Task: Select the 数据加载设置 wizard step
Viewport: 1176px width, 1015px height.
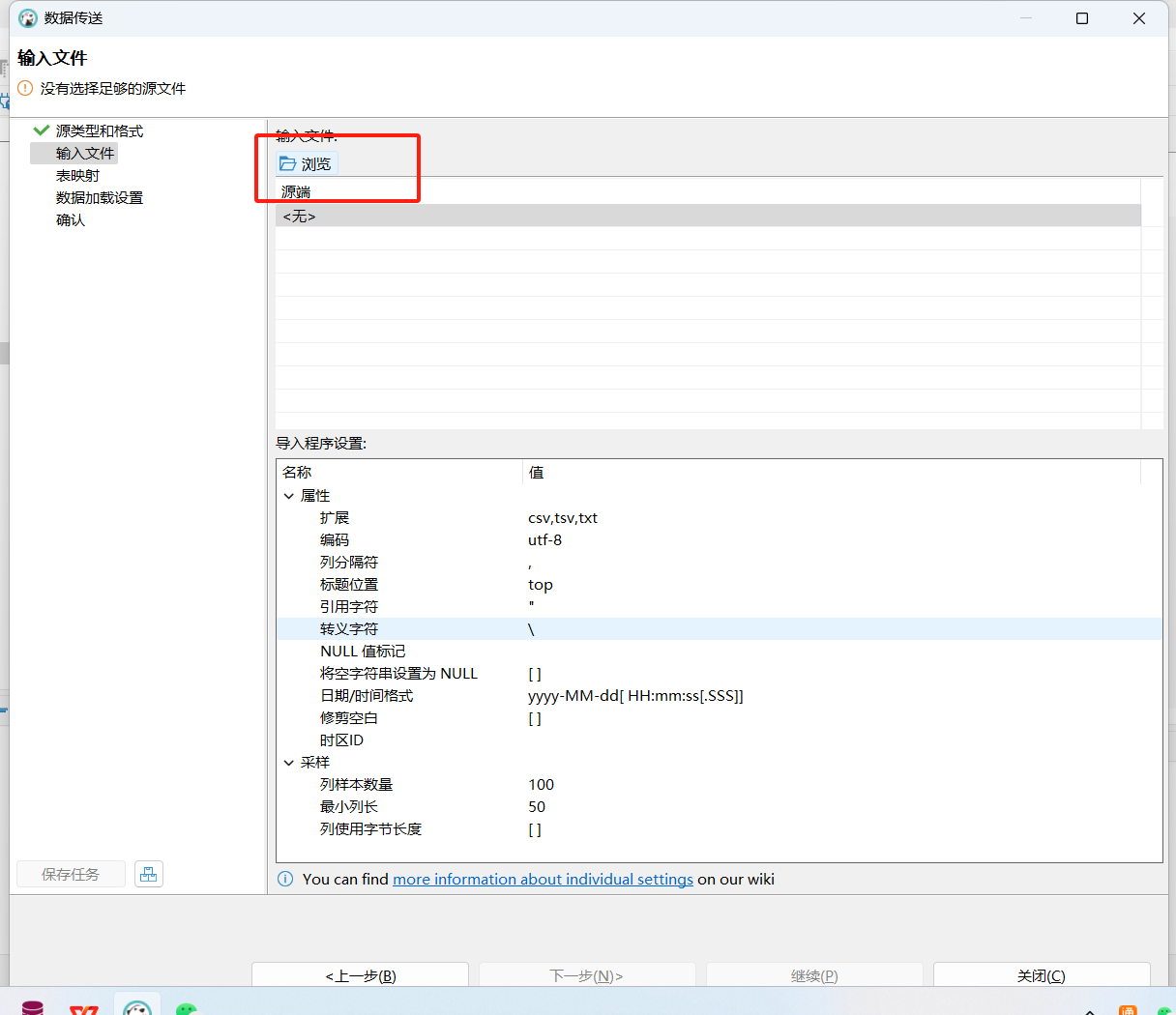Action: coord(99,197)
